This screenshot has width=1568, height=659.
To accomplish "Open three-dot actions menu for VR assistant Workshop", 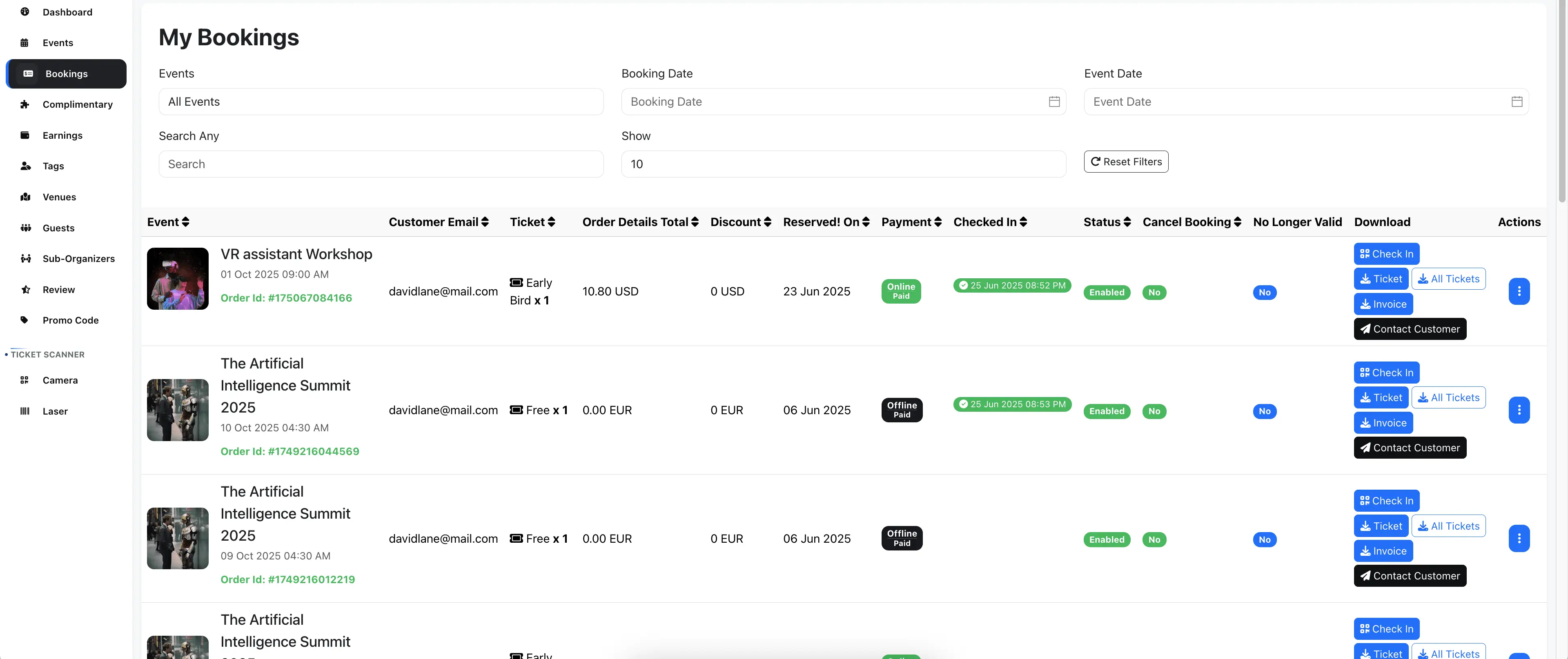I will pyautogui.click(x=1519, y=291).
